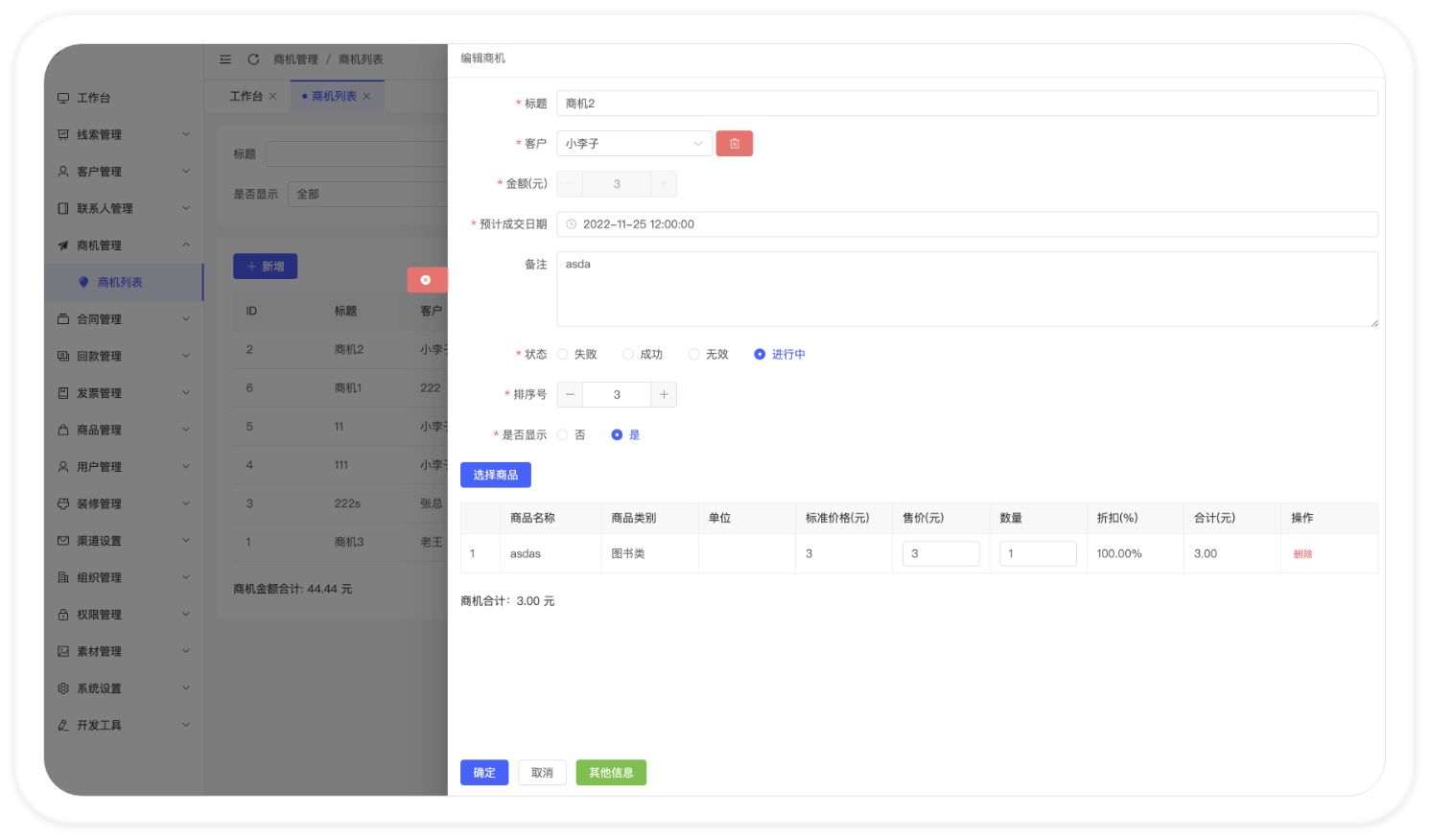Click the 权限管理 lock icon
This screenshot has width=1429, height=840.
tap(63, 615)
